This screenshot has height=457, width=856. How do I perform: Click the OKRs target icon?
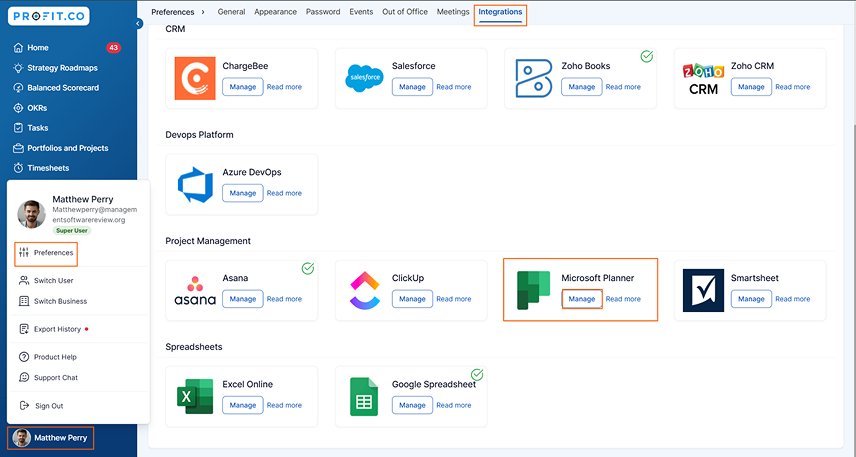tap(18, 108)
